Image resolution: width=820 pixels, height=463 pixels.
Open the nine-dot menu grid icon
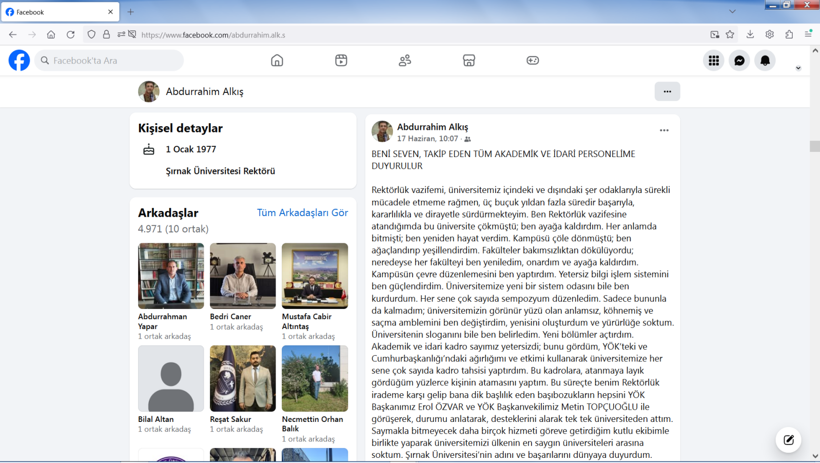click(713, 61)
